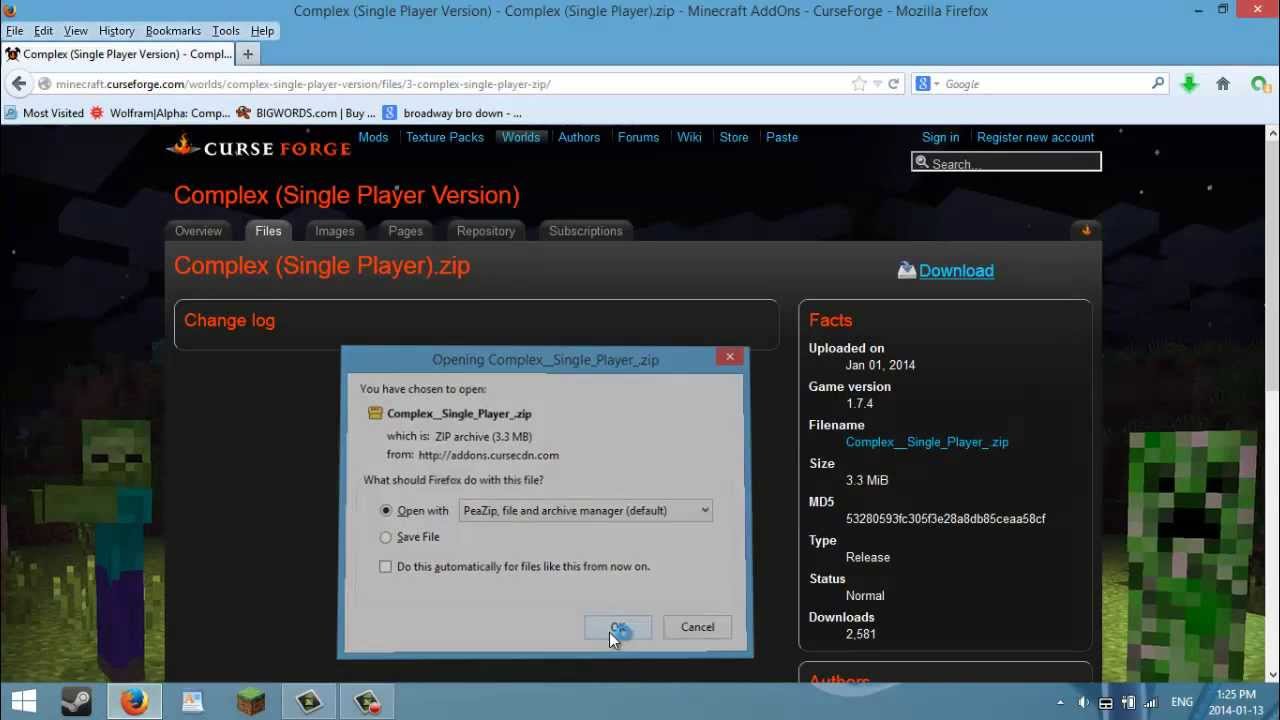Image resolution: width=1280 pixels, height=720 pixels.
Task: Bookmark this page with the star icon
Action: 859,84
